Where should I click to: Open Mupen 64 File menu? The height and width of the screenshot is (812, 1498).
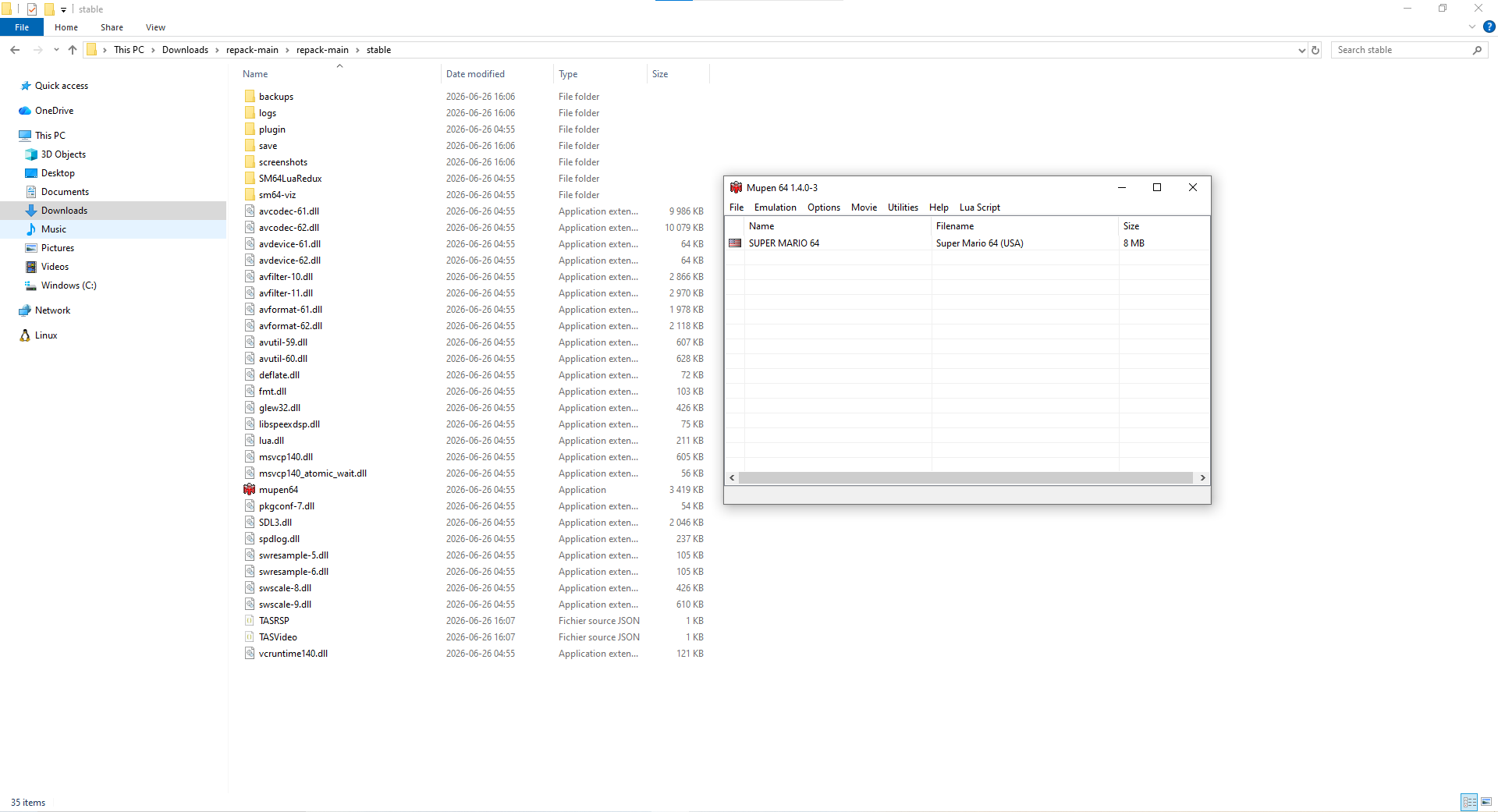[x=737, y=207]
